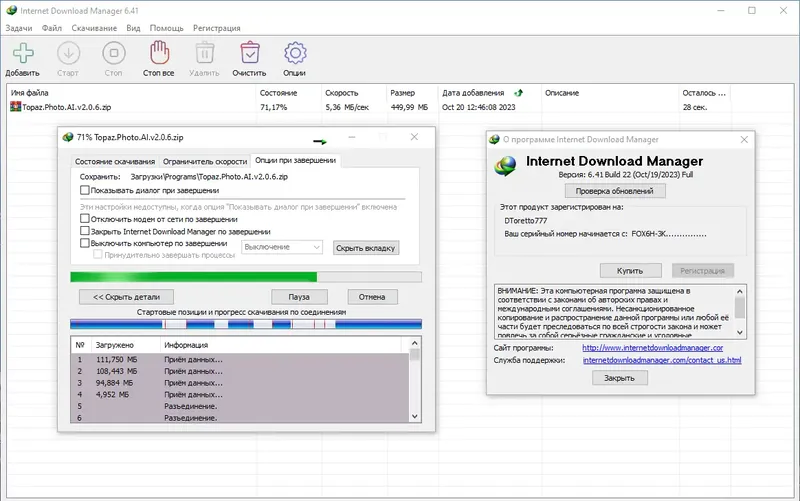
Task: Click the archive icon beside Topaz.Photo.AI.v2.0.6.zip
Action: 16,107
